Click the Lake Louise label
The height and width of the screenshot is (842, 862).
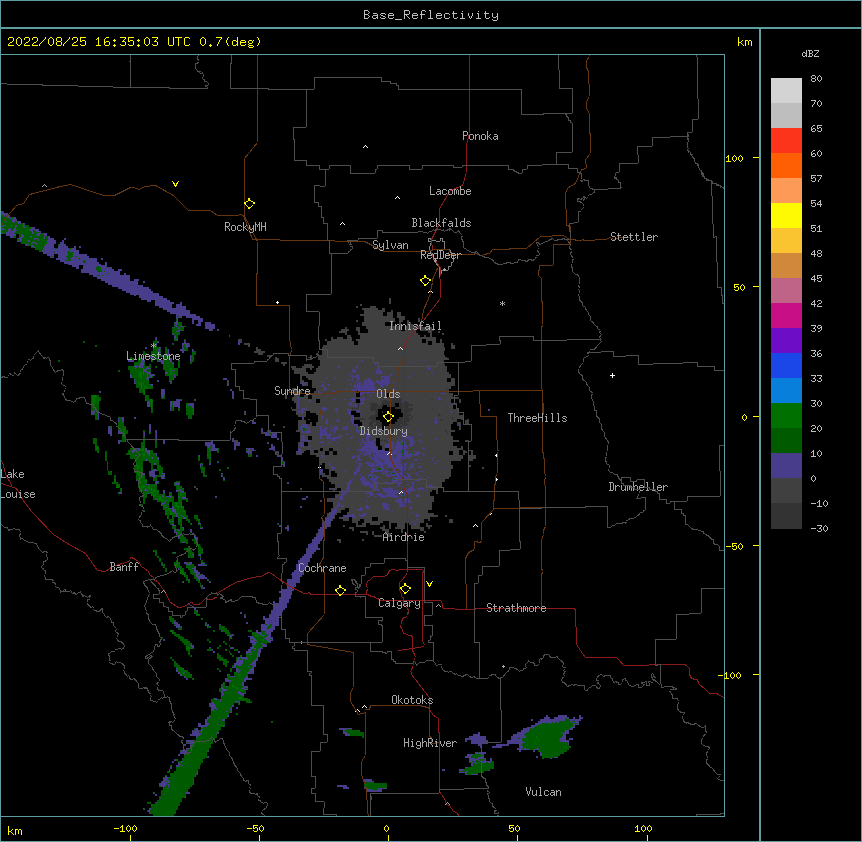tap(18, 484)
